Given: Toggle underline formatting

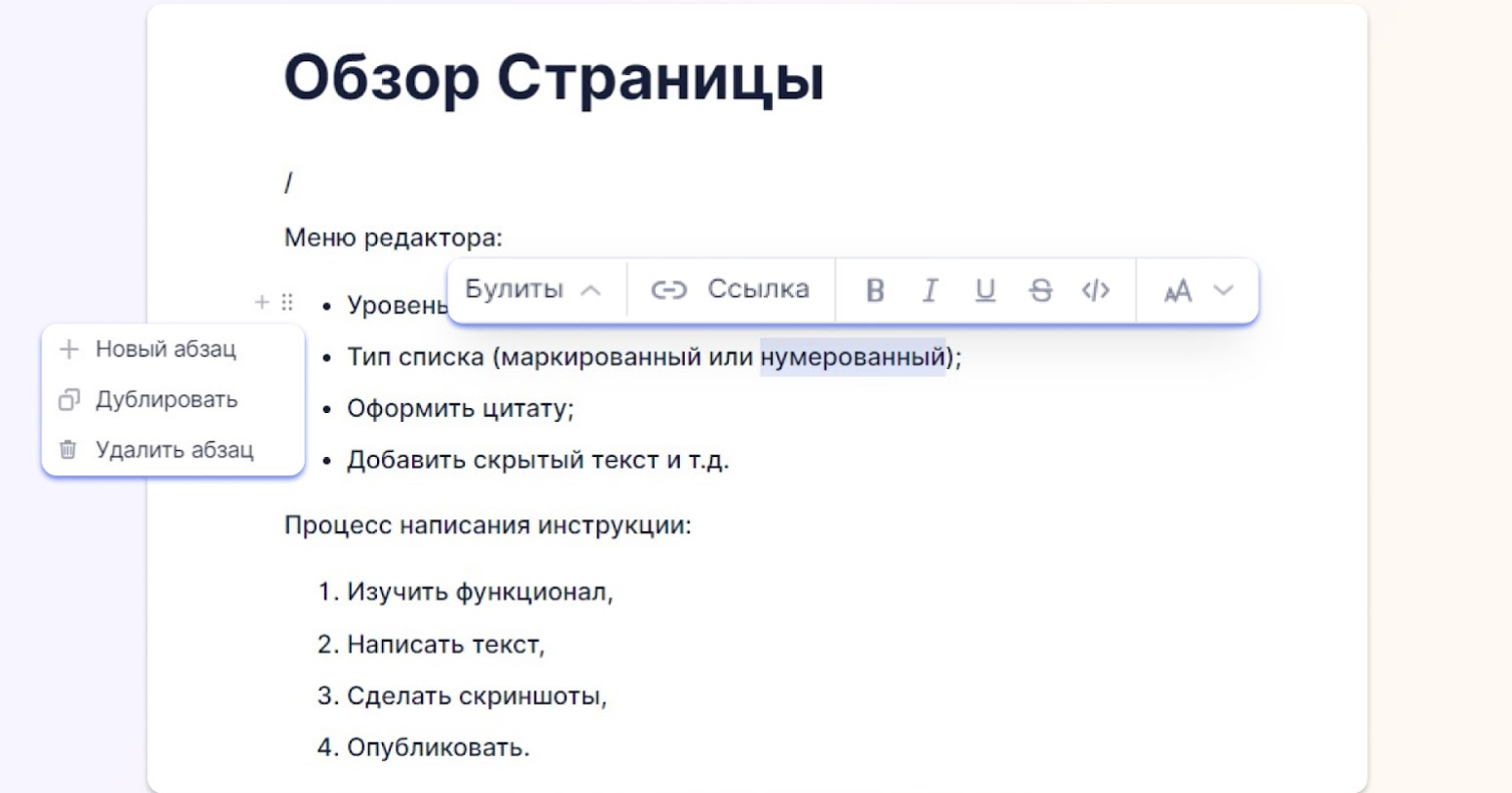Looking at the screenshot, I should tap(985, 289).
